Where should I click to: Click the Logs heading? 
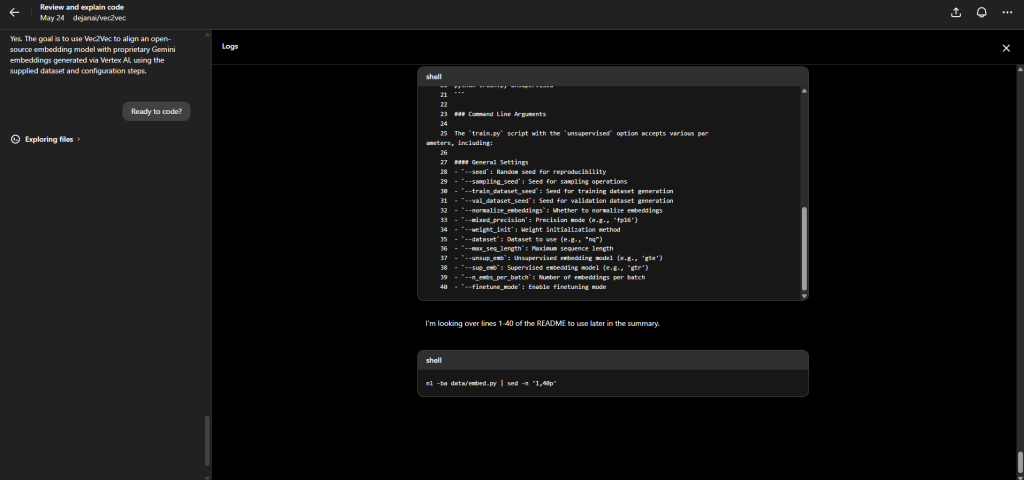point(230,46)
